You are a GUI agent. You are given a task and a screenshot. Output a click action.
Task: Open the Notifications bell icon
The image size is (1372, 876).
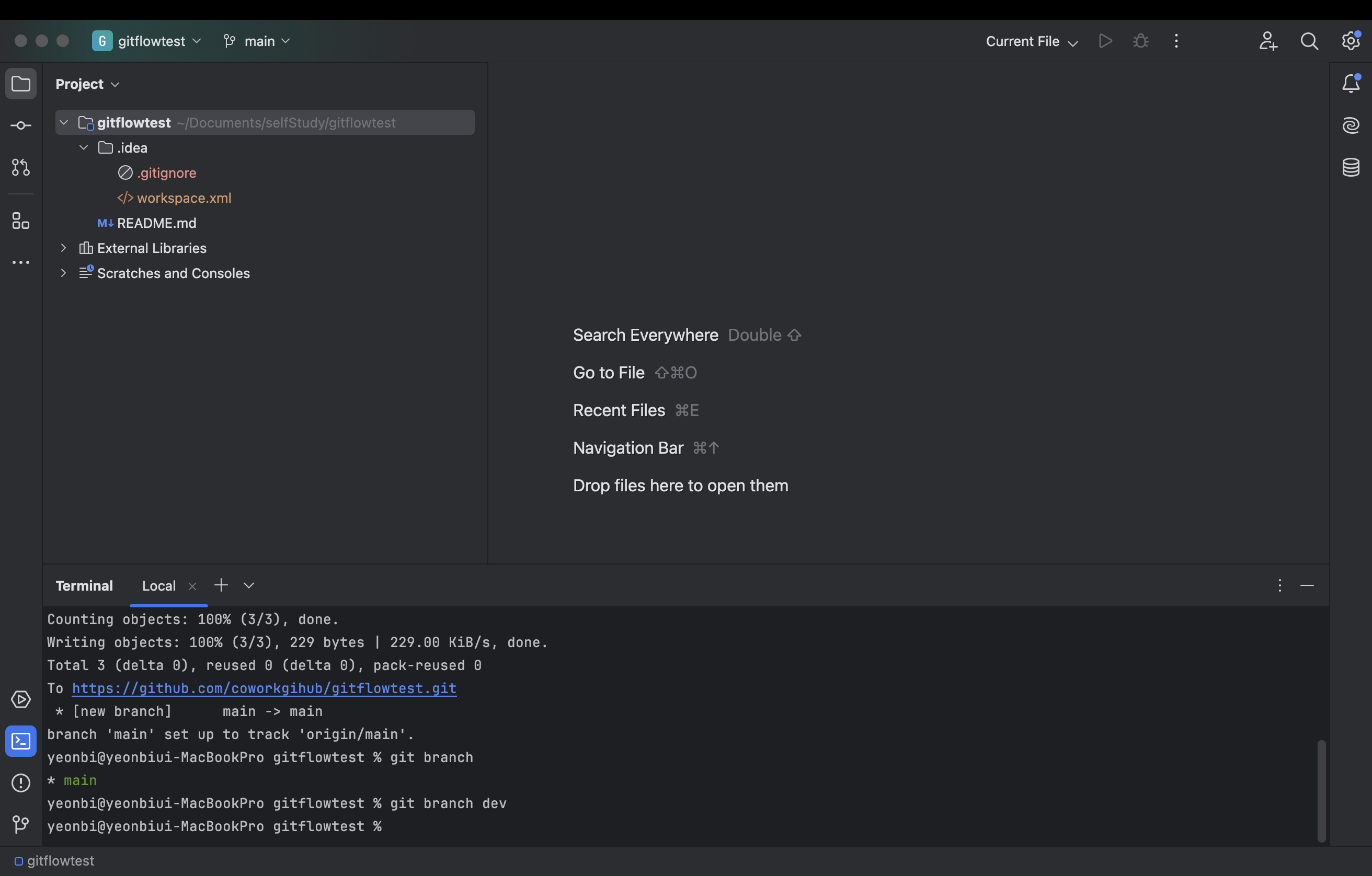[1351, 84]
